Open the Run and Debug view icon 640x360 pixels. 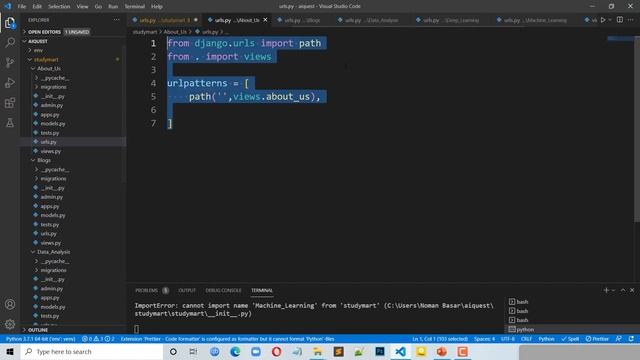pyautogui.click(x=10, y=82)
